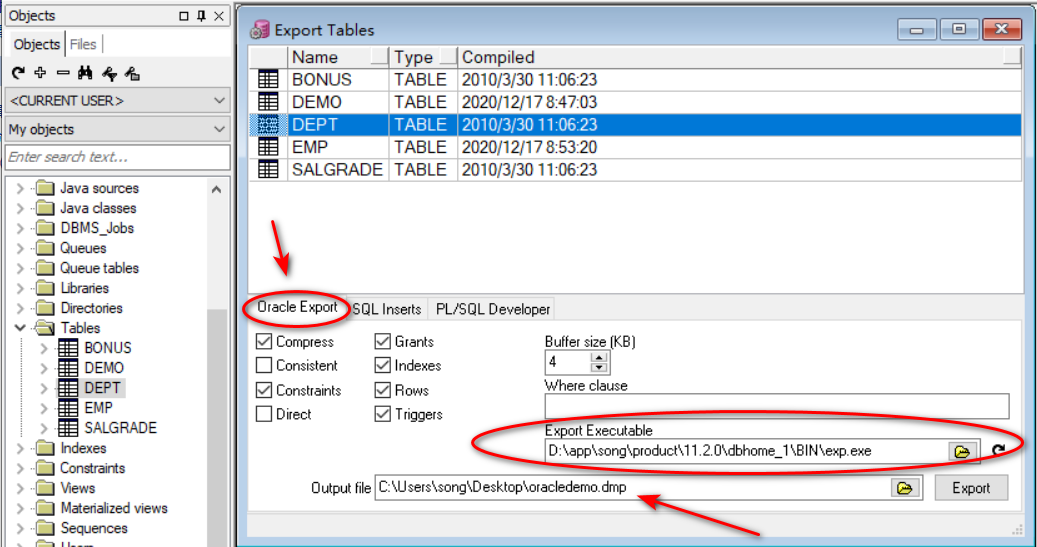Select the EMP row name in Export Tables
1037x547 pixels.
coord(310,147)
